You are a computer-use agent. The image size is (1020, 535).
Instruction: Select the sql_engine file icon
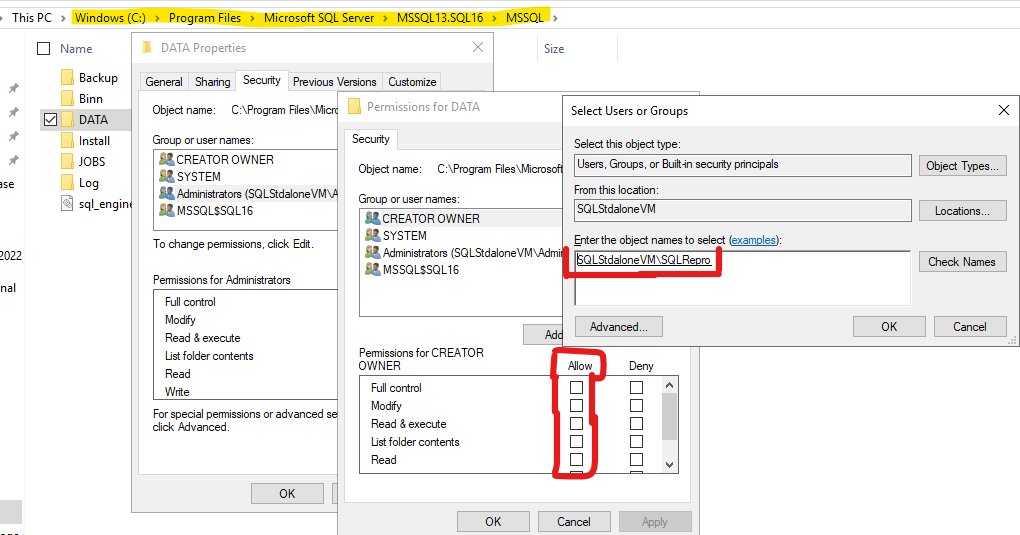[x=67, y=204]
